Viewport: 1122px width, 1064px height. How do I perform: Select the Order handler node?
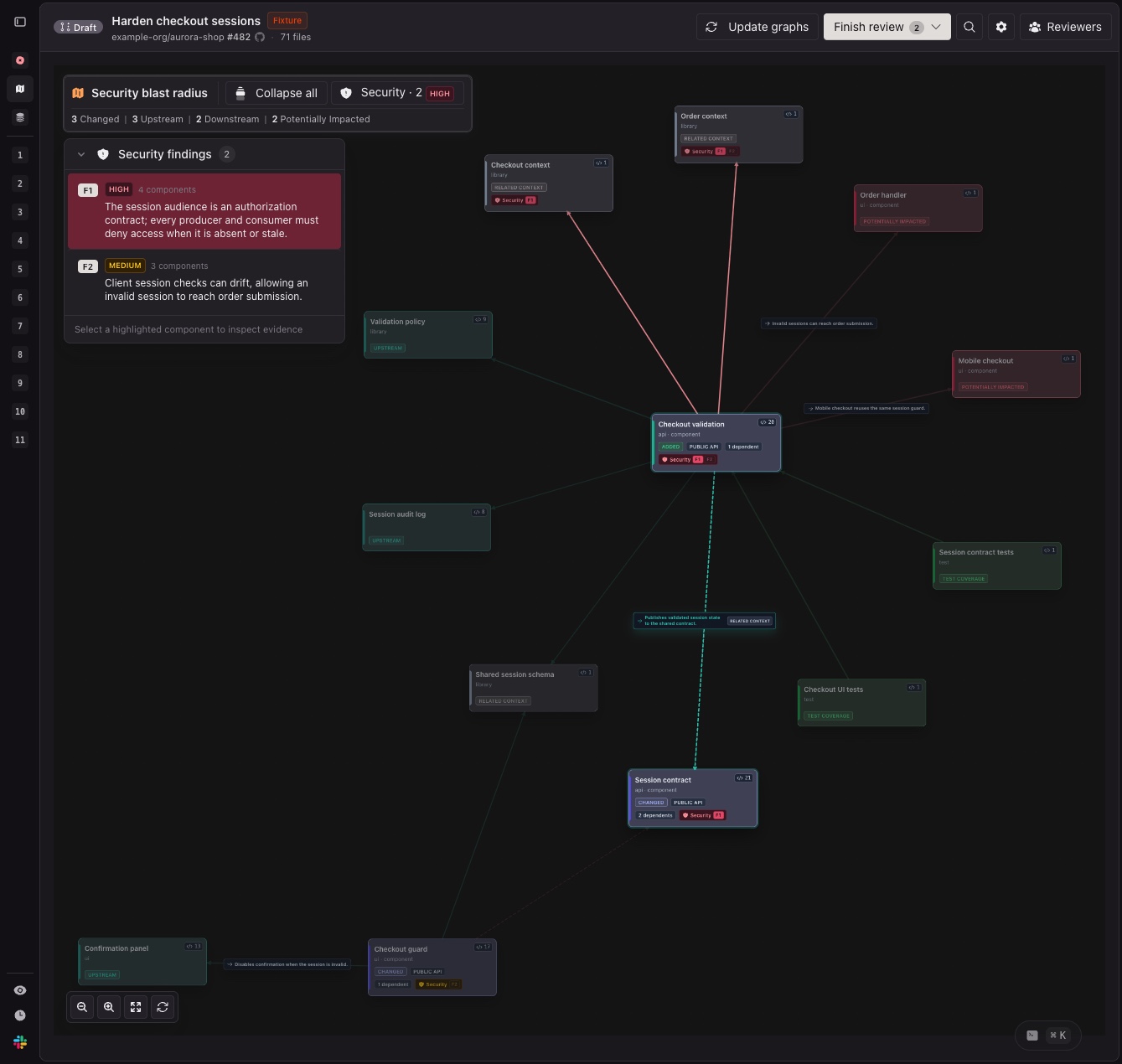[x=918, y=208]
